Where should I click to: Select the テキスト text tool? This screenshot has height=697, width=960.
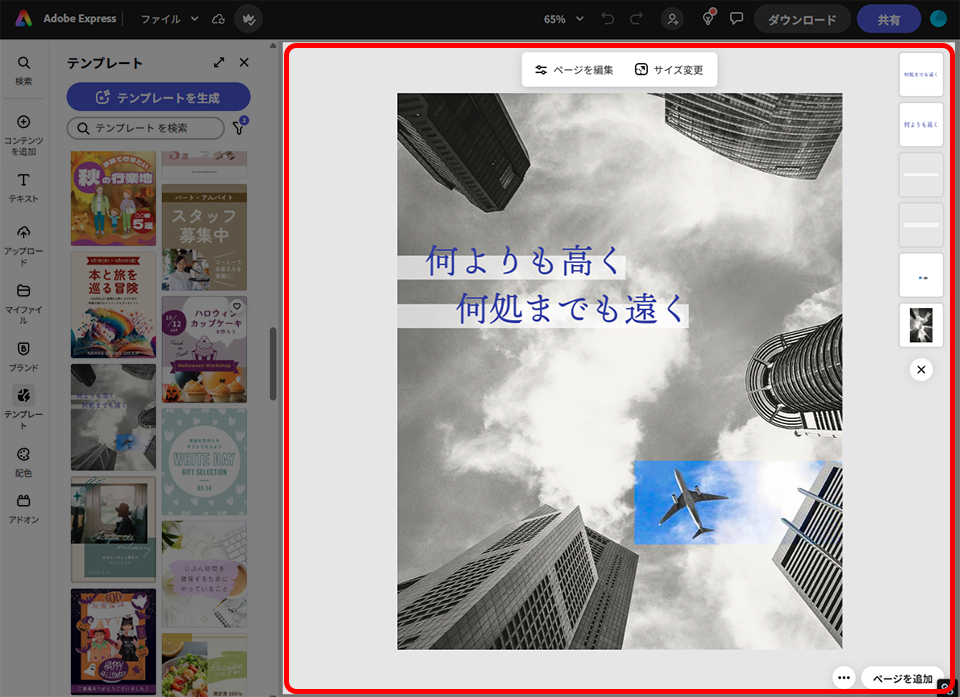click(24, 186)
